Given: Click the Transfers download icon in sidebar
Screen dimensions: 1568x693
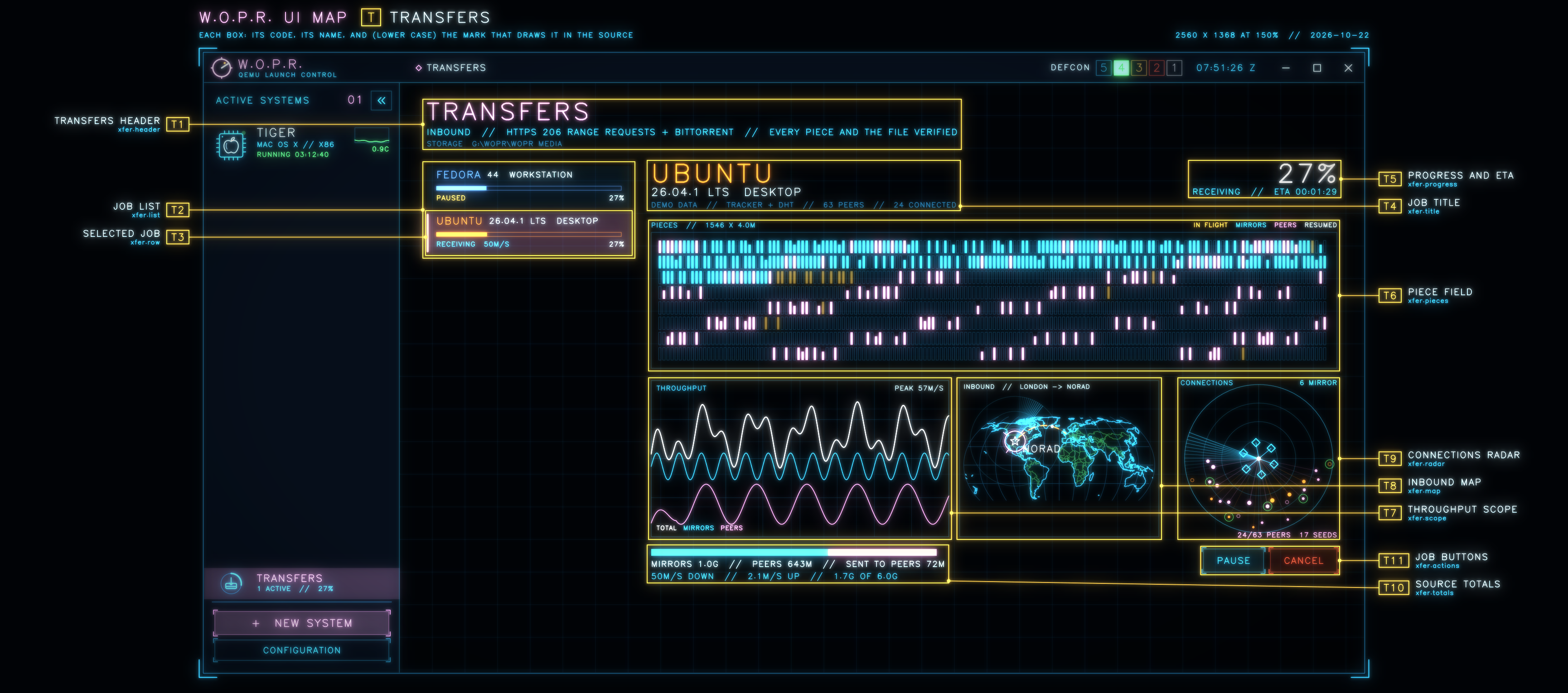Looking at the screenshot, I should pyautogui.click(x=231, y=583).
